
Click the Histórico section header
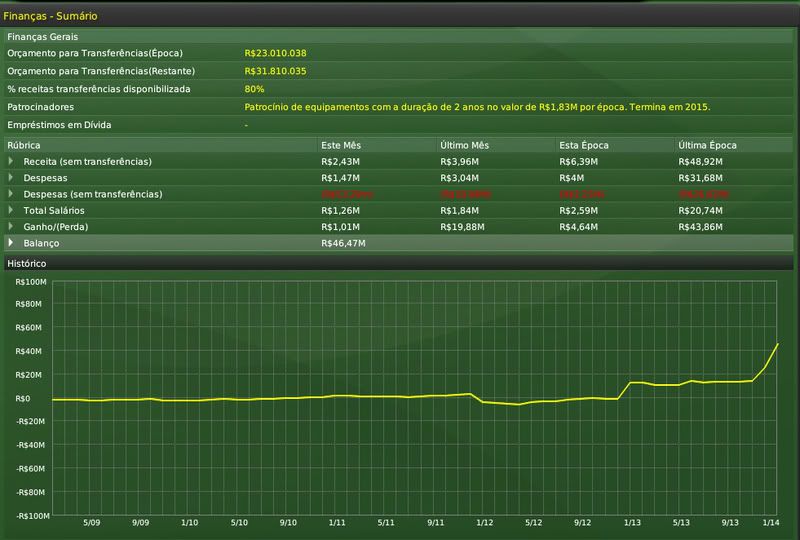pos(27,263)
